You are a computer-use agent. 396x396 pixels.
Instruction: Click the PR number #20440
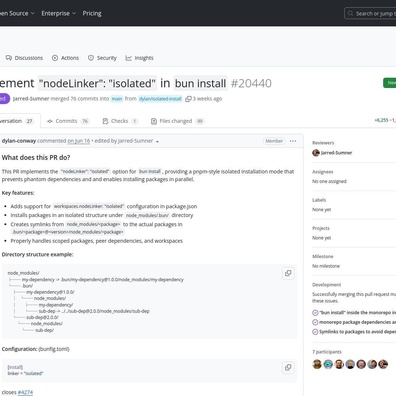pyautogui.click(x=251, y=83)
